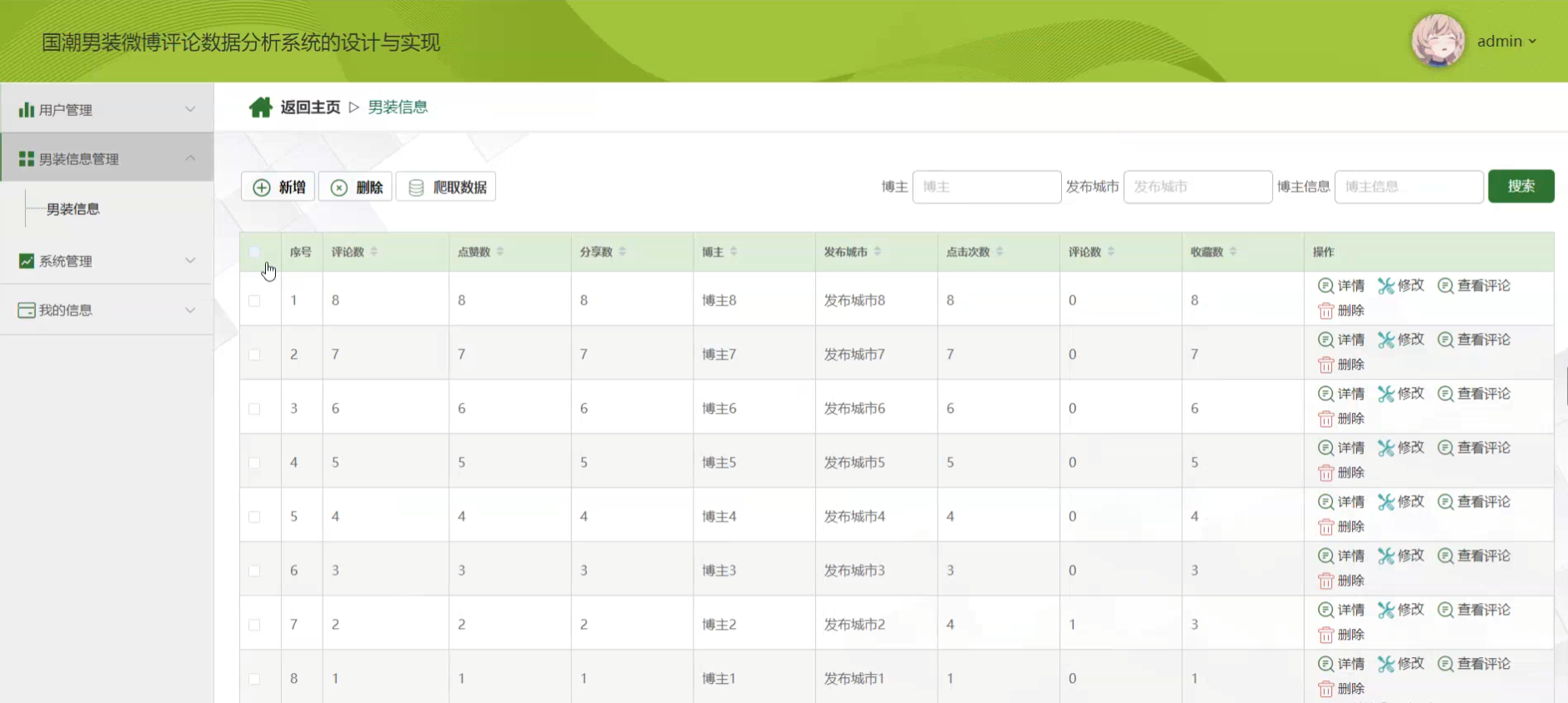Open 详情 for row 博主5

[1341, 448]
